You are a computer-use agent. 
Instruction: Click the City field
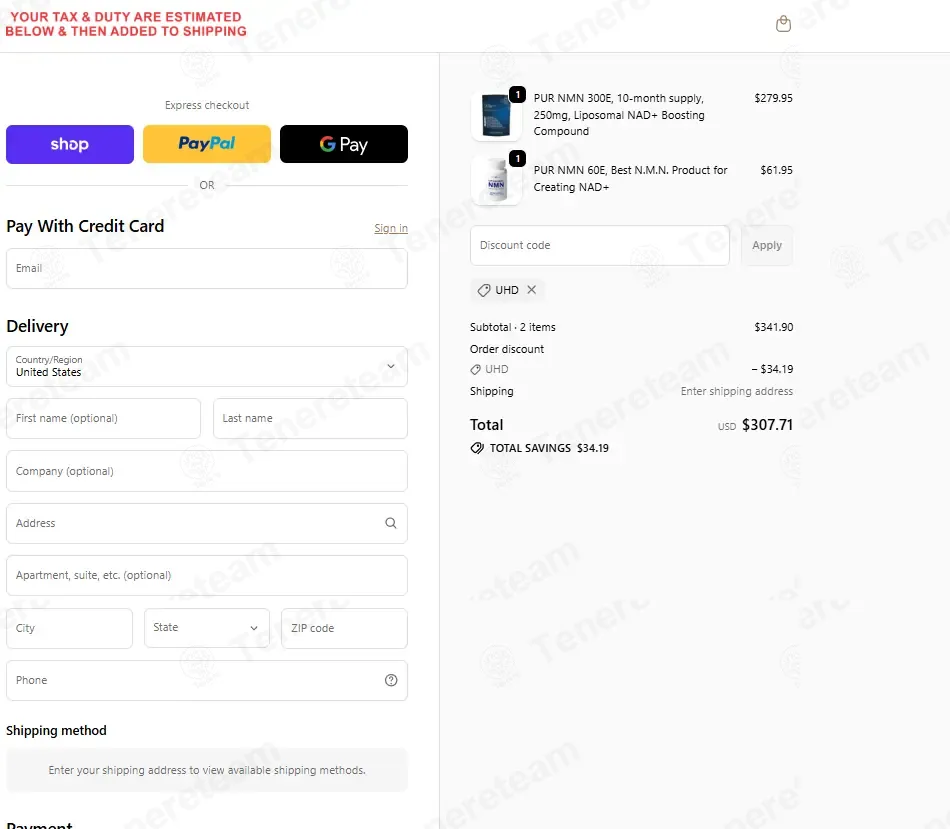pos(69,628)
